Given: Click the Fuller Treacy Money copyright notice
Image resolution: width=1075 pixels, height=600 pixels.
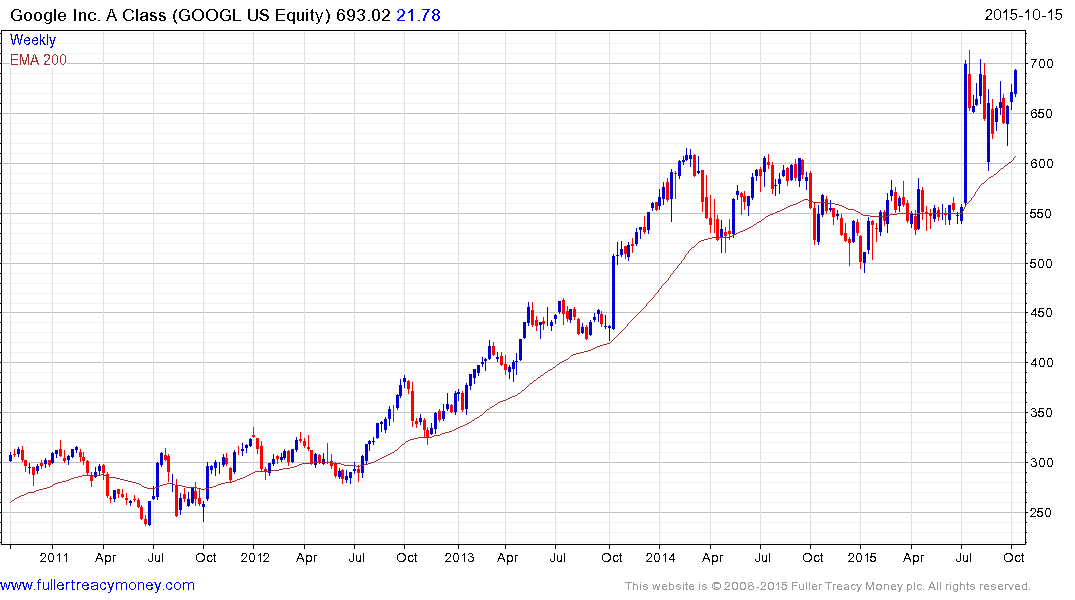Looking at the screenshot, I should click(828, 586).
